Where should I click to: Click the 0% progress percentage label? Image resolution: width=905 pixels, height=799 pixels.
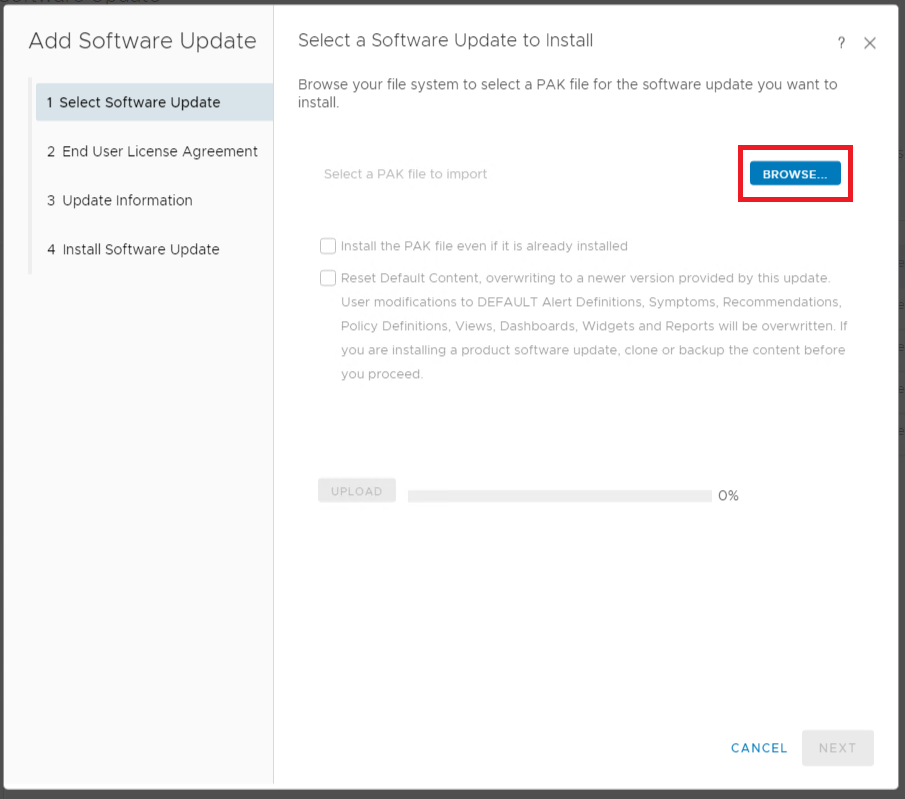coord(728,495)
